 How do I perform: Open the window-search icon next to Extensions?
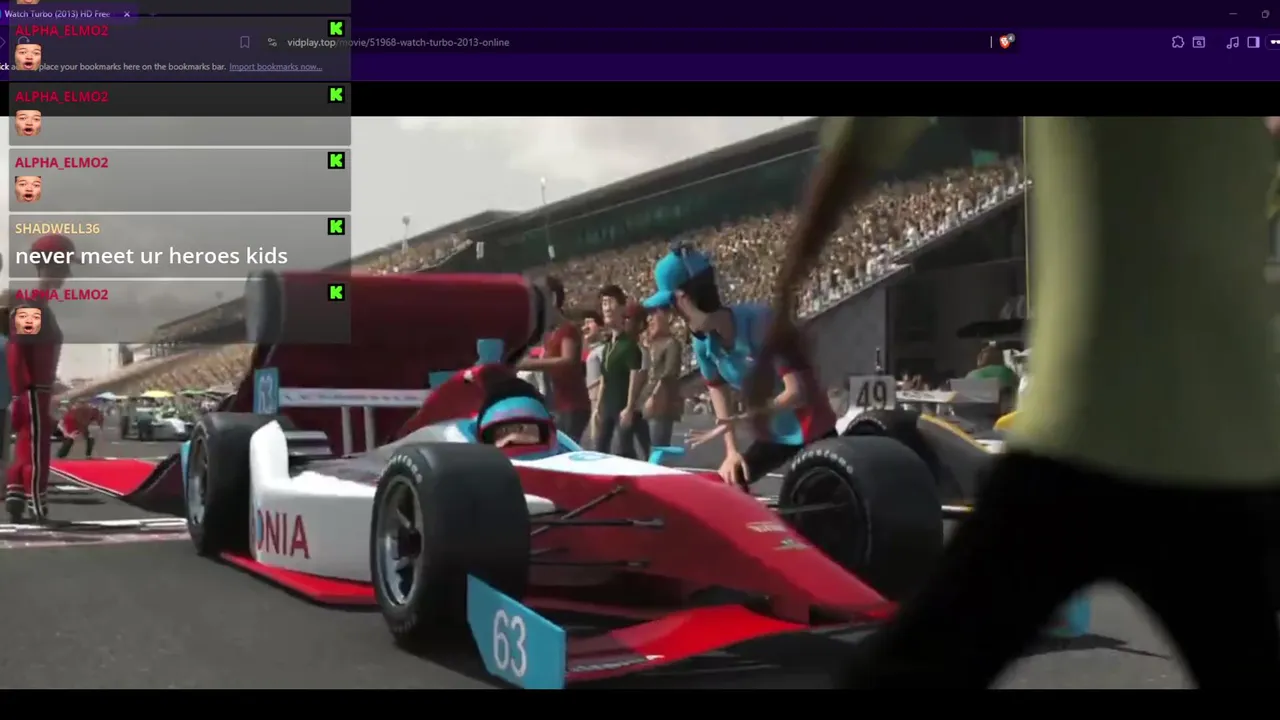tap(1199, 42)
